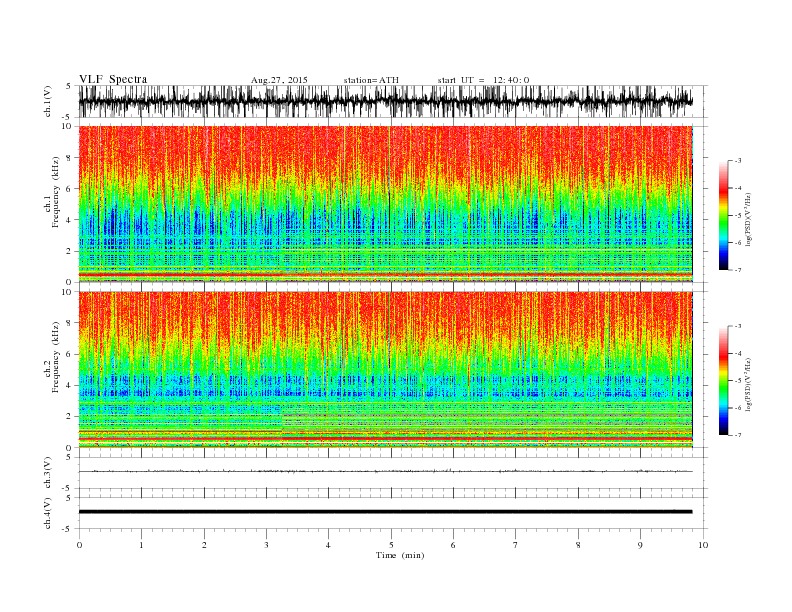Screen dimensions: 792x612
Task: Click time axis tick label "1" at bottom
Action: click(x=141, y=545)
